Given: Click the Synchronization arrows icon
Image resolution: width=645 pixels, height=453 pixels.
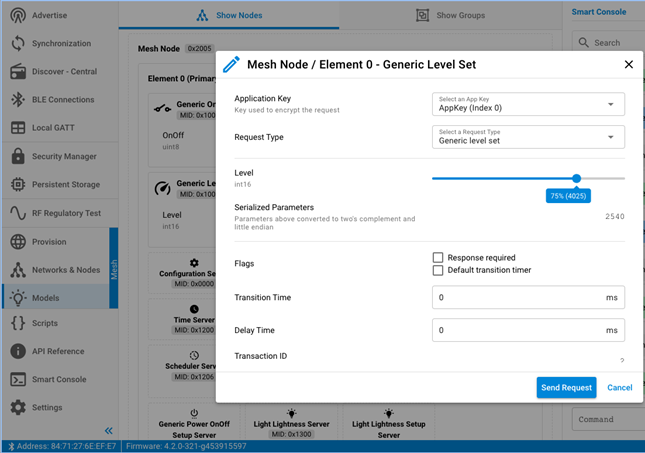Looking at the screenshot, I should 17,44.
